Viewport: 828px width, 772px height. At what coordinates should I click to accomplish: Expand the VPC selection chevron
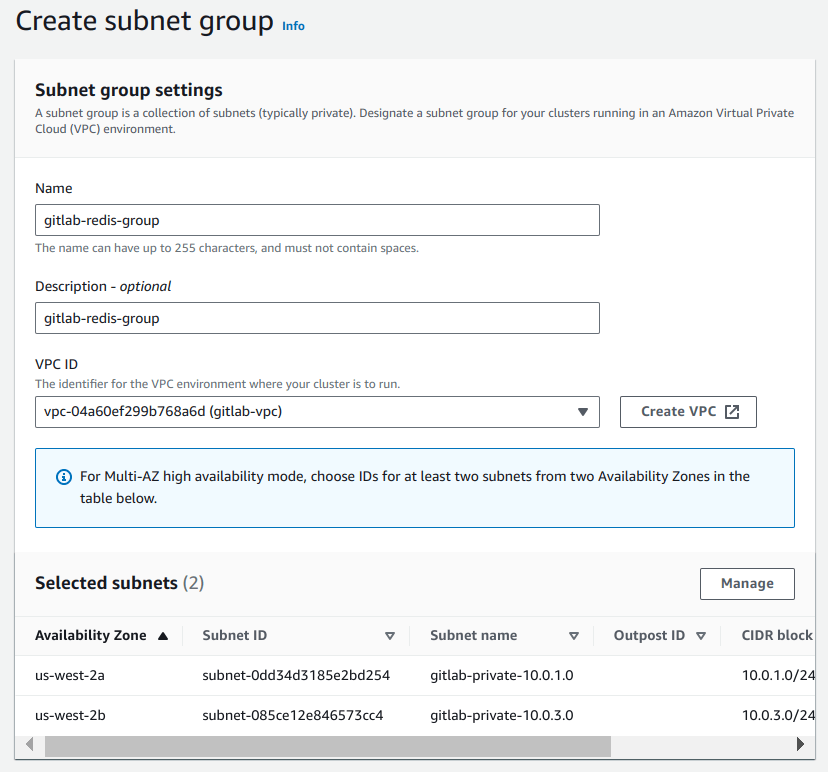tap(584, 411)
